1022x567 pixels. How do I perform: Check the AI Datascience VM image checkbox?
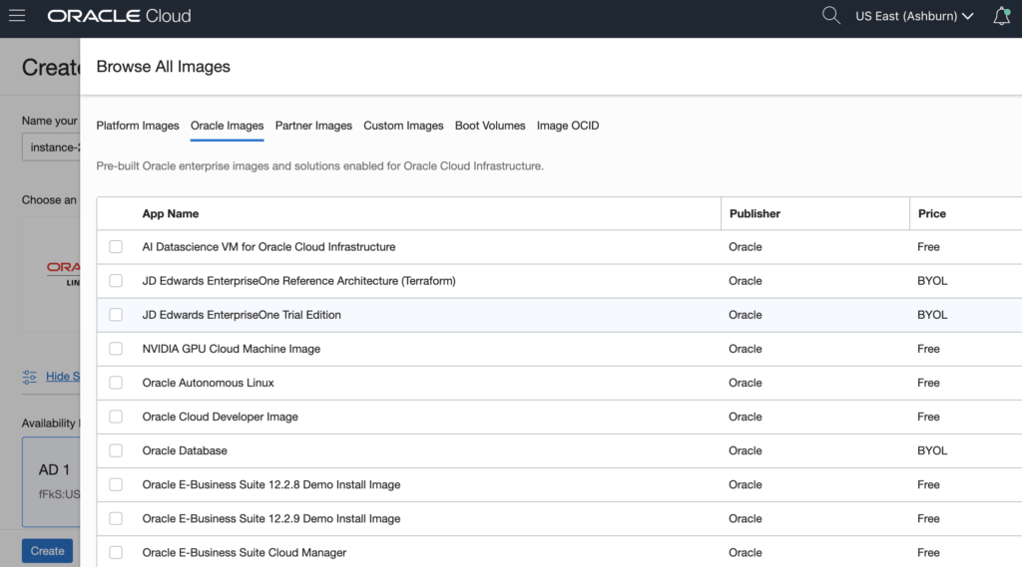[x=116, y=247]
